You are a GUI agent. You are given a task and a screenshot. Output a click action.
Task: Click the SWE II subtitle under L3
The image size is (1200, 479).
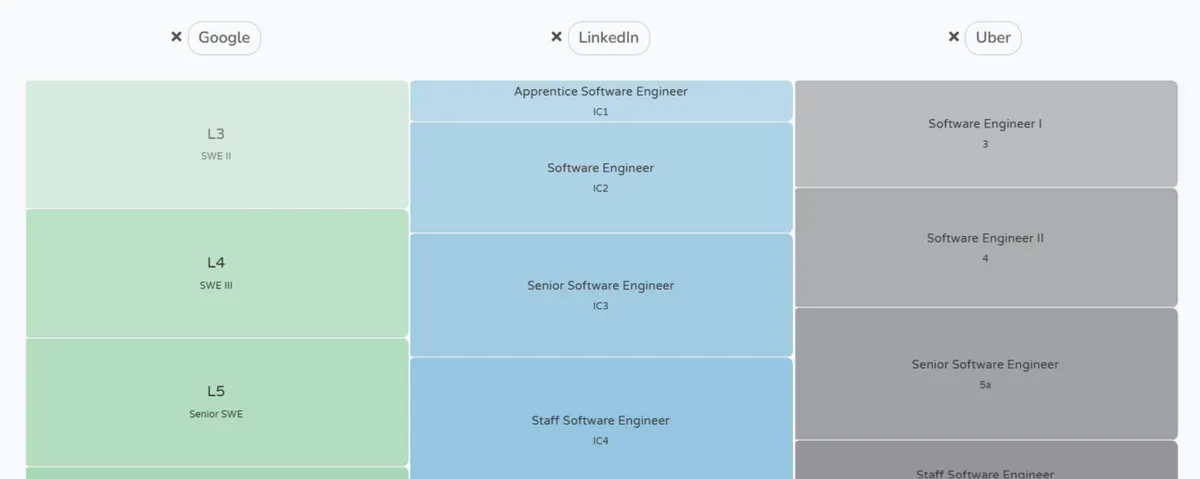coord(216,156)
